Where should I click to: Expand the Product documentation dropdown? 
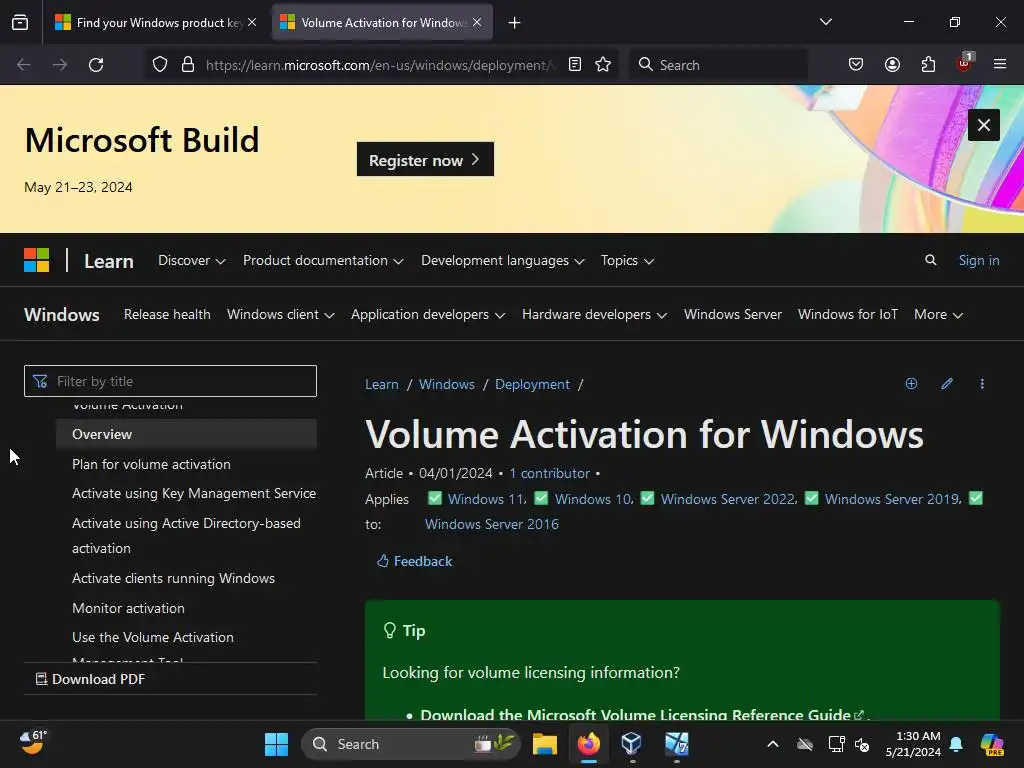(x=323, y=261)
